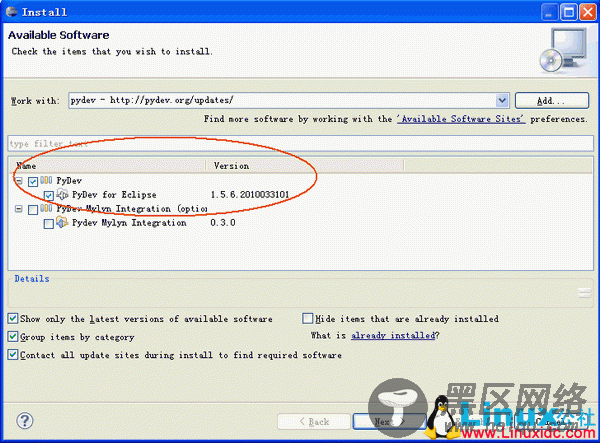
Task: Click version 0.3.0 cell
Action: [x=223, y=223]
